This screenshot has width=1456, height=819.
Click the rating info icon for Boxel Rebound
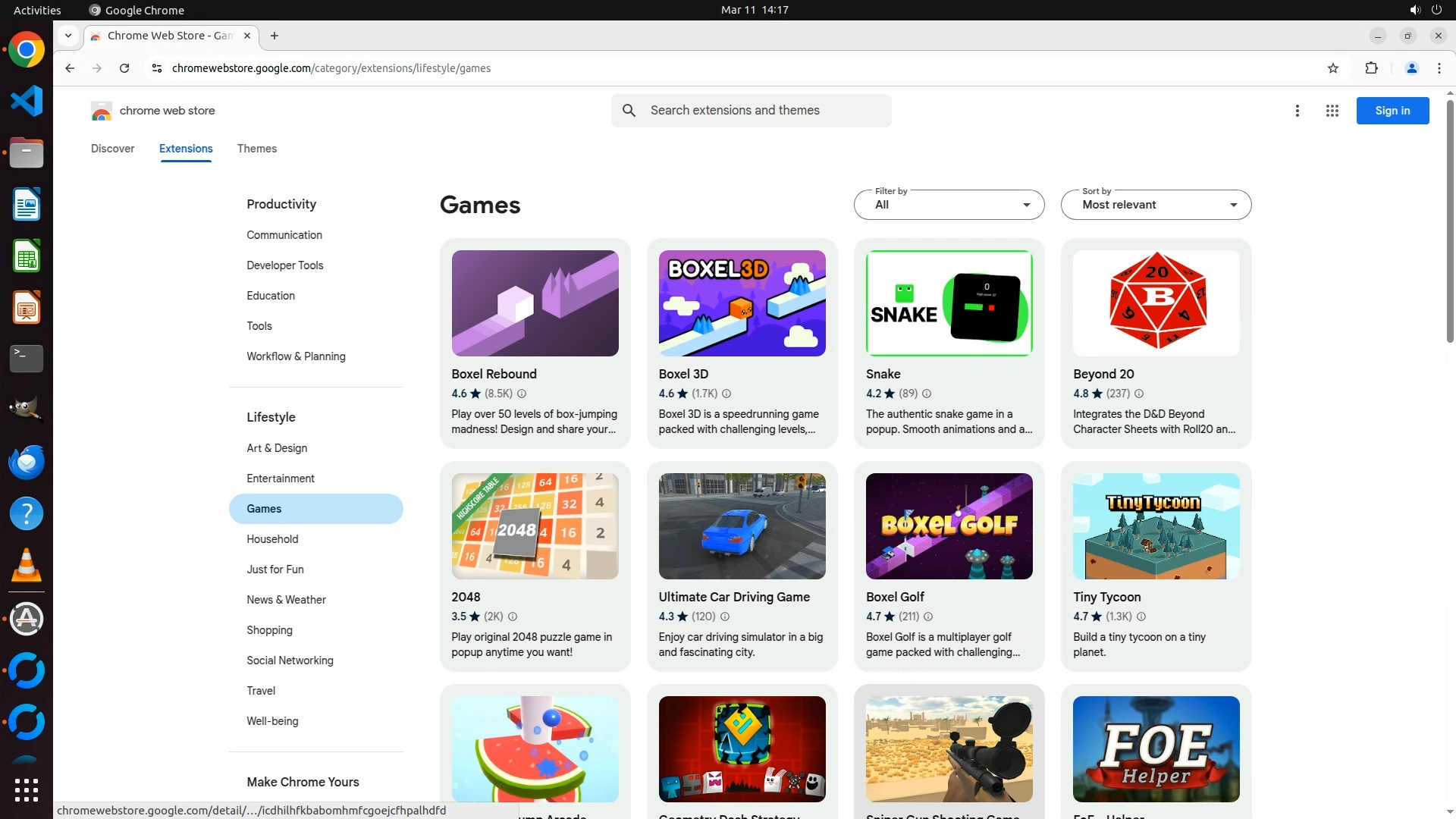(521, 394)
